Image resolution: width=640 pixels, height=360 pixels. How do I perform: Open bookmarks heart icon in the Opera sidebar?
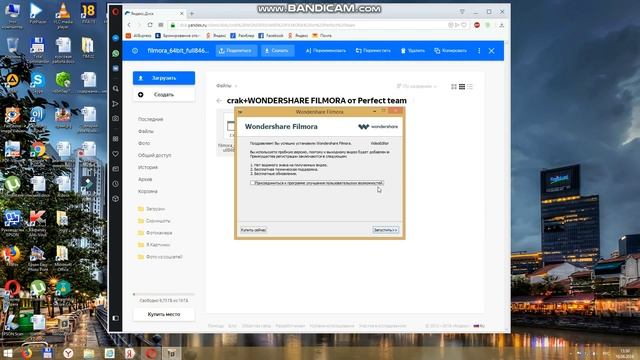116,154
